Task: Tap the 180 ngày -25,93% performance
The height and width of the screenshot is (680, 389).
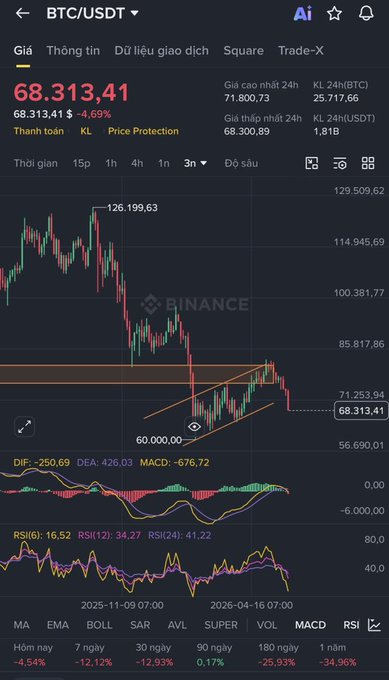Action: pos(278,655)
